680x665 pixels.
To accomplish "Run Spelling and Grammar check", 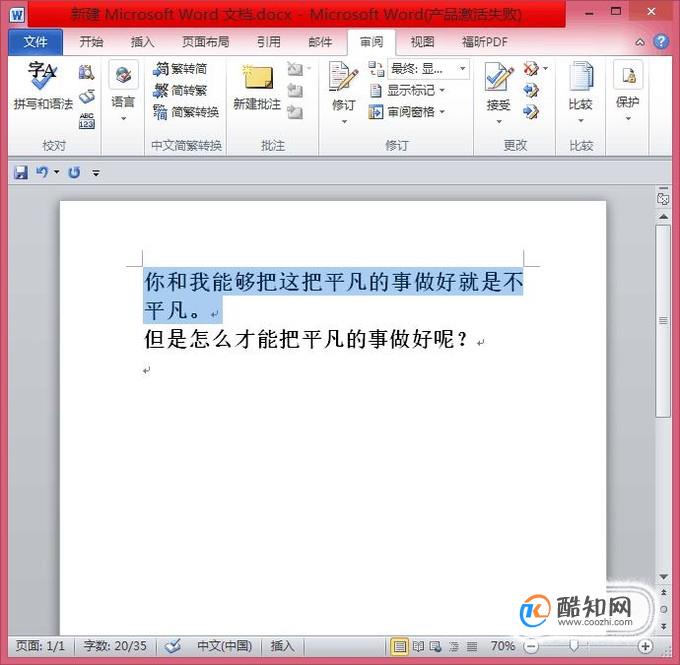I will [x=42, y=86].
